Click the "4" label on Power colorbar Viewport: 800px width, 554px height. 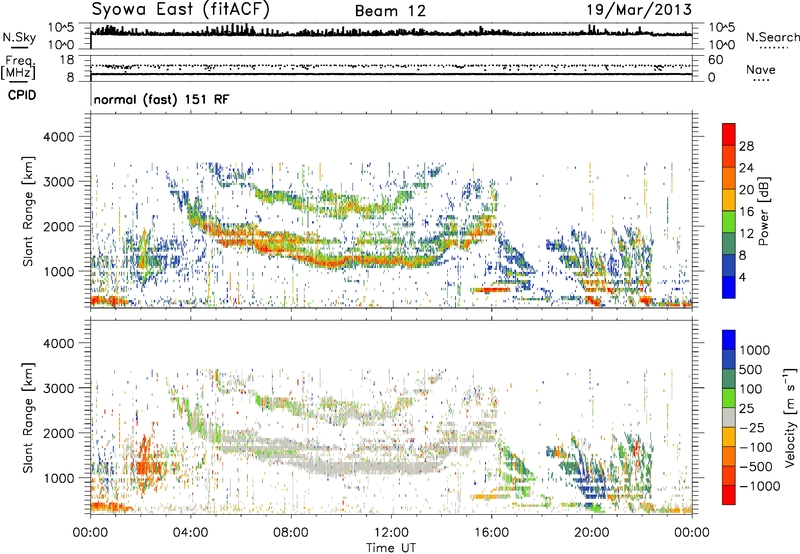742,277
